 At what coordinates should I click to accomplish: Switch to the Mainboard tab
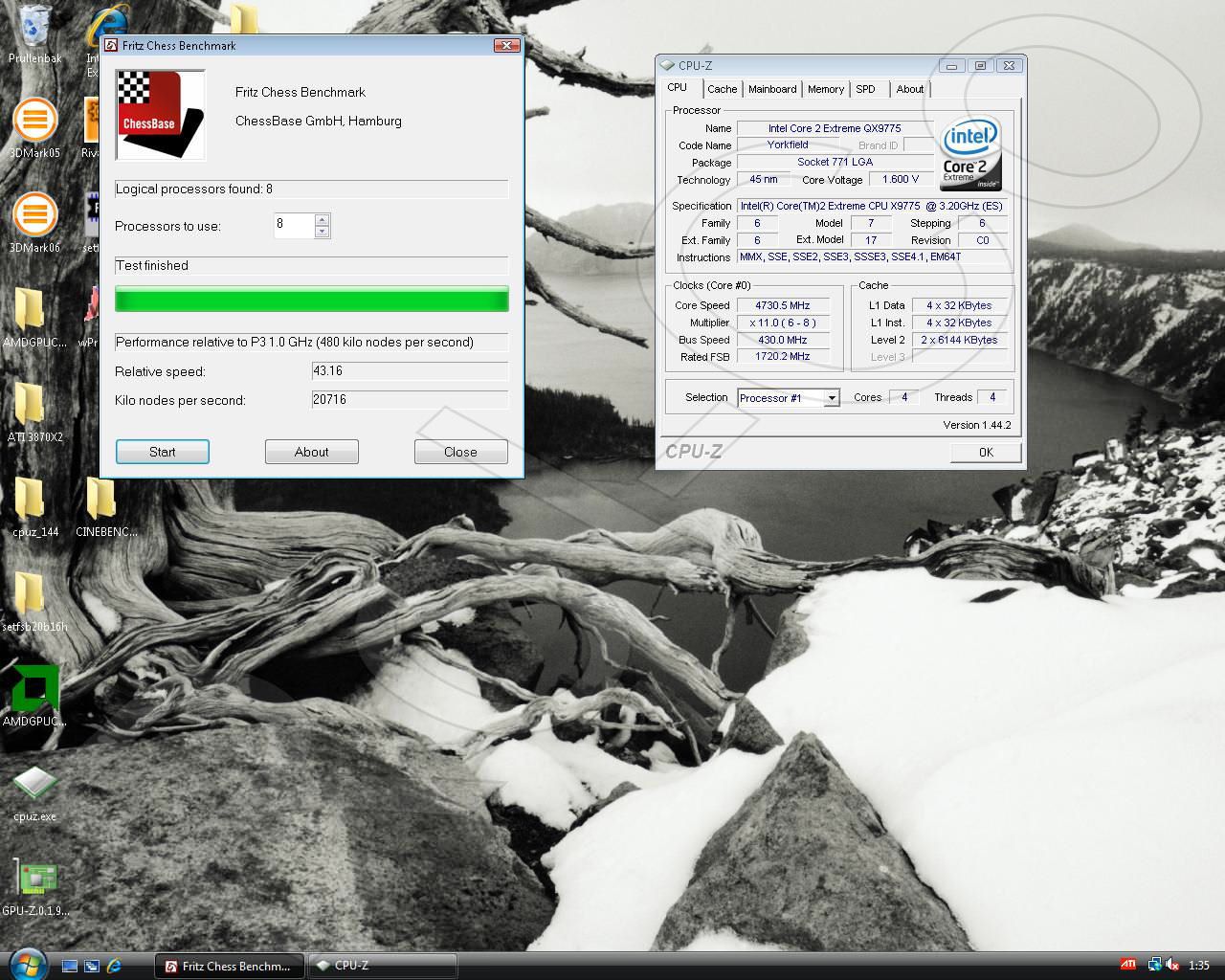772,89
